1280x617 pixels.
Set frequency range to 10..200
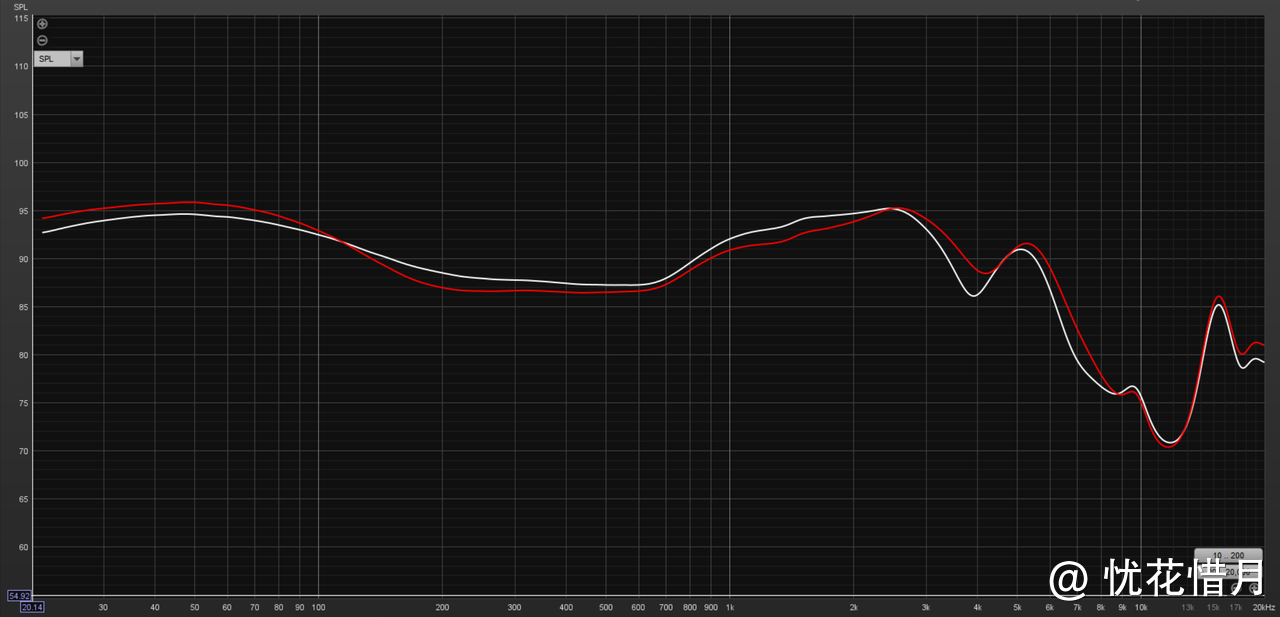coord(1228,556)
